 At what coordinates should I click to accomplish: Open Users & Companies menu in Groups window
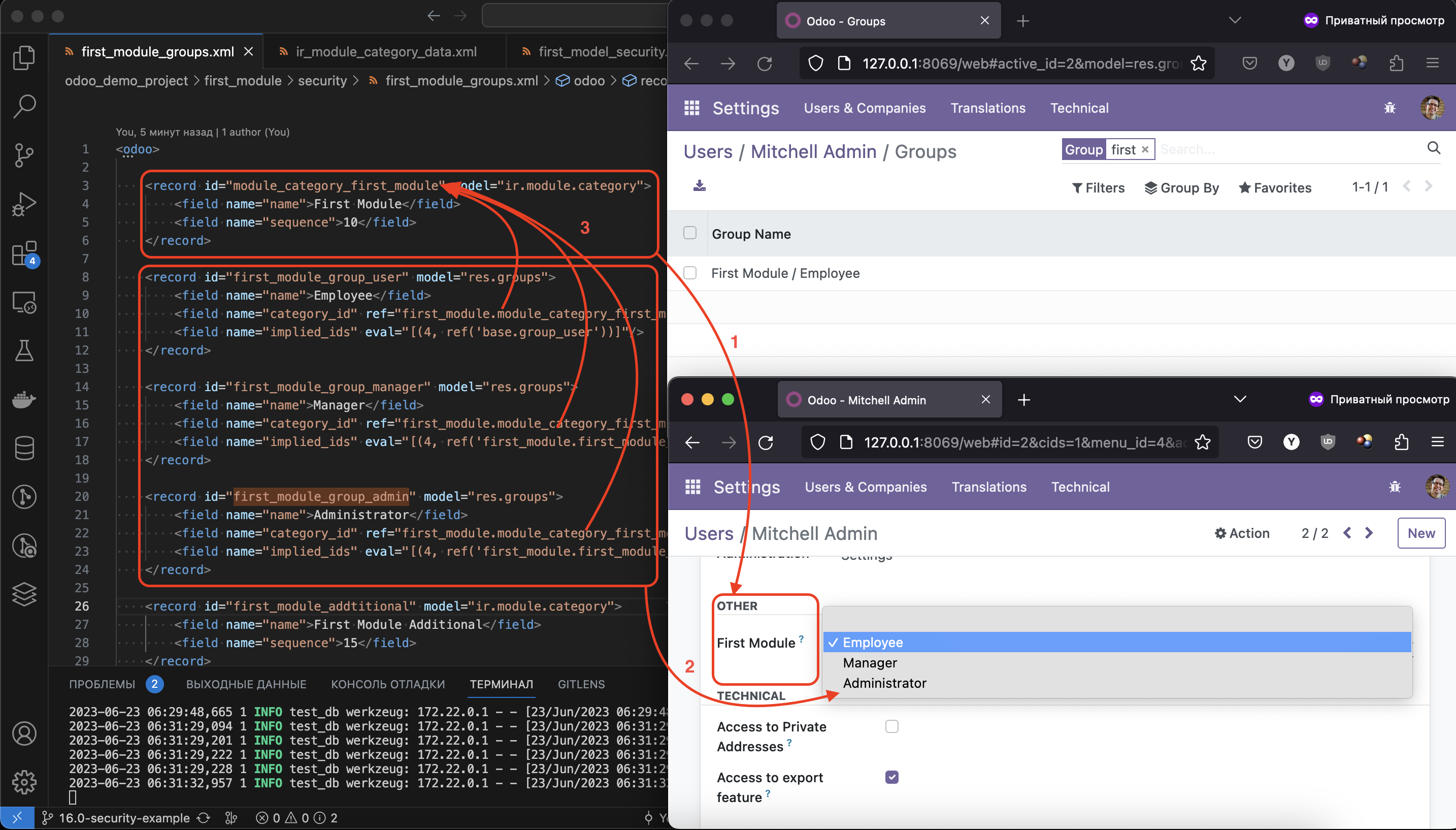pos(865,108)
